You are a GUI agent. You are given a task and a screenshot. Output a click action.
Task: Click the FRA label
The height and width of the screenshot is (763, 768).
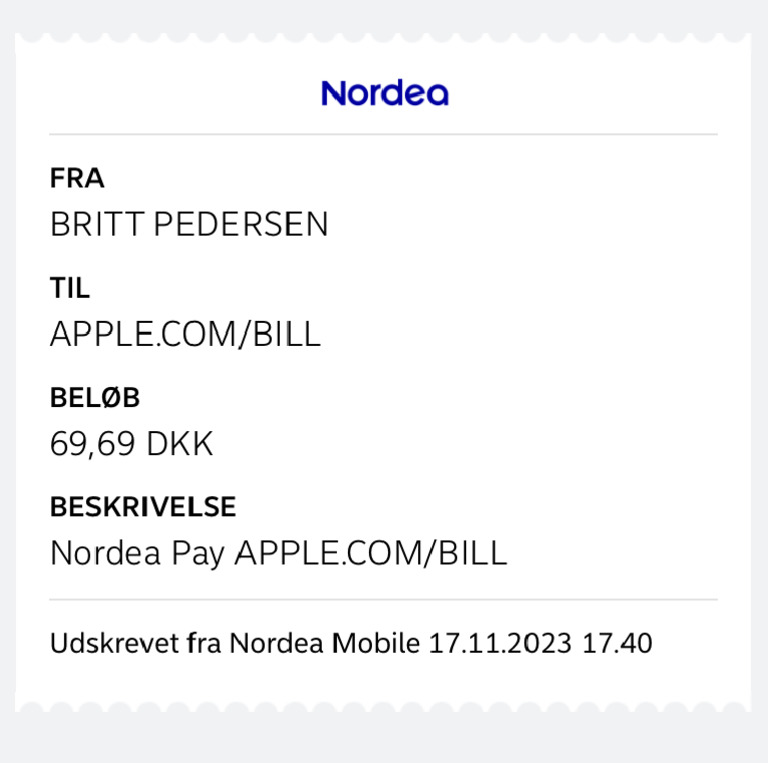tap(77, 179)
